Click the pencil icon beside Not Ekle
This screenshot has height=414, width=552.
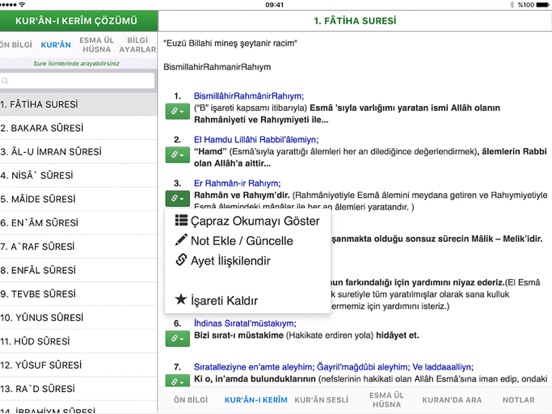[x=181, y=240]
